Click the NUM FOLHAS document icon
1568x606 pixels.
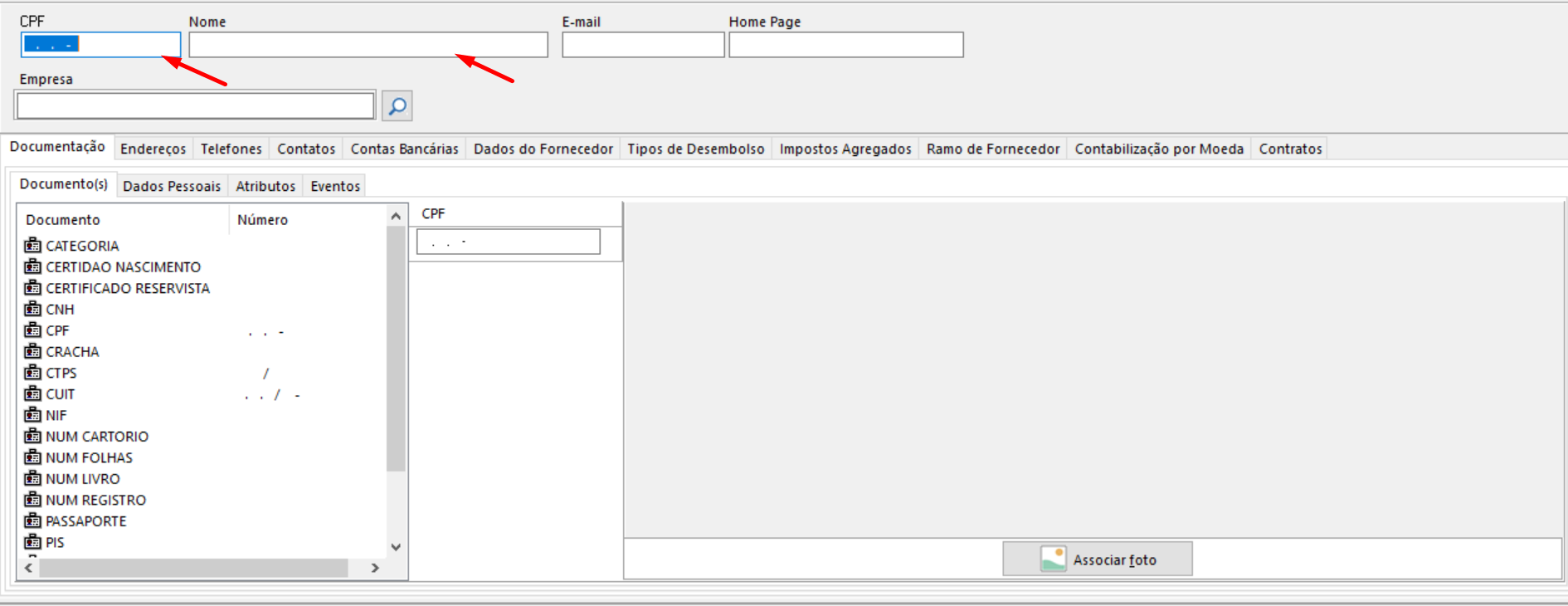(x=32, y=457)
